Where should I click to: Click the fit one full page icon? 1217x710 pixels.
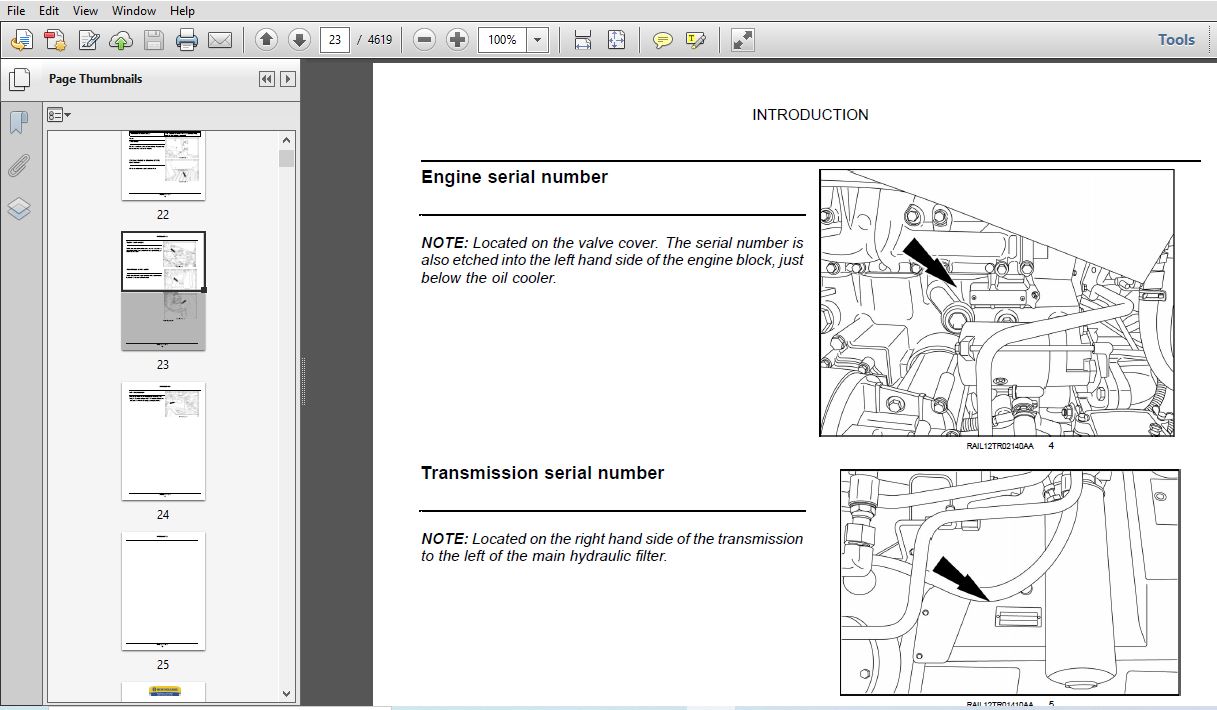pos(616,40)
